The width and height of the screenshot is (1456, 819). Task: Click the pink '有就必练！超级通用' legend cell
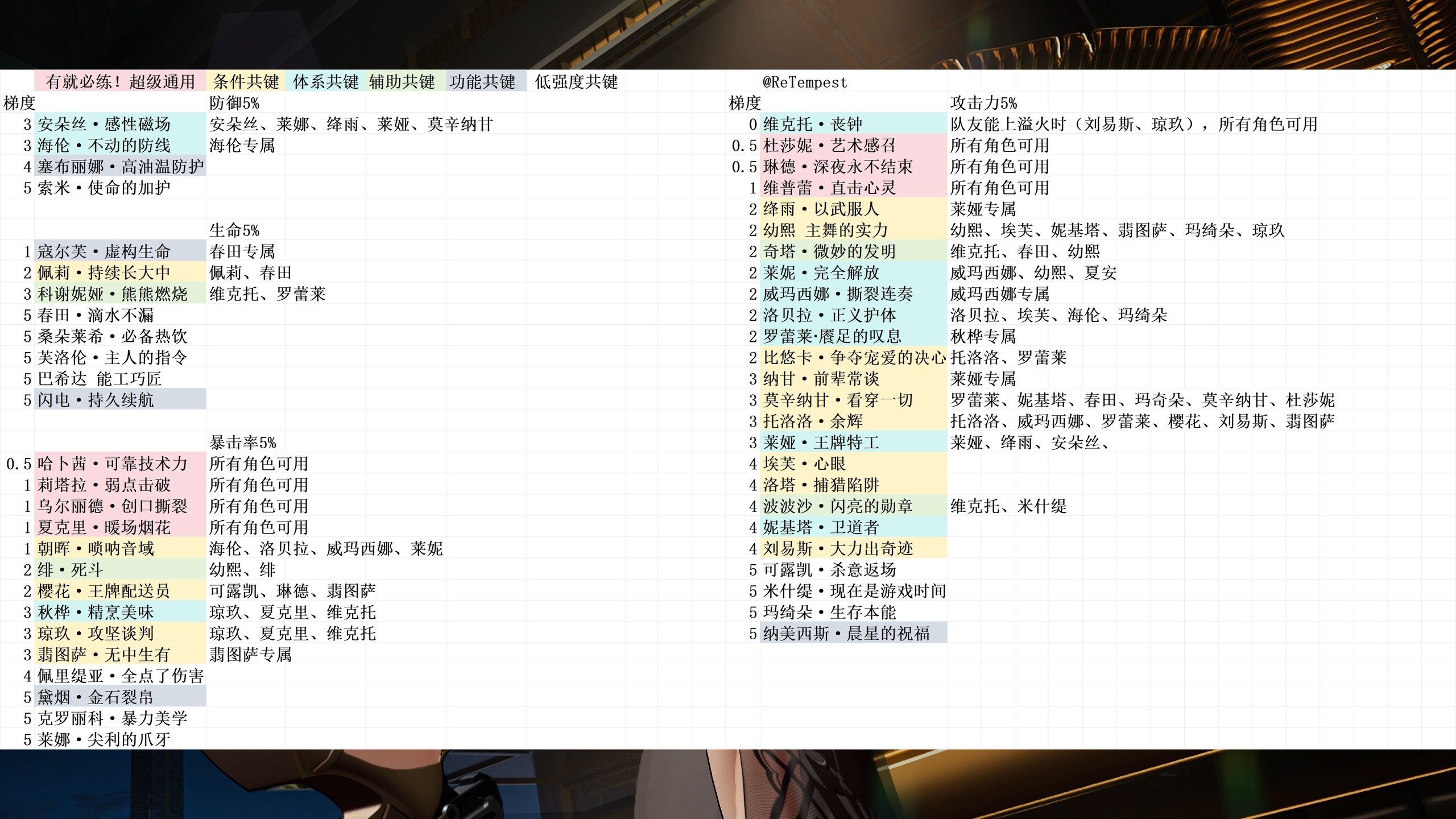[120, 82]
